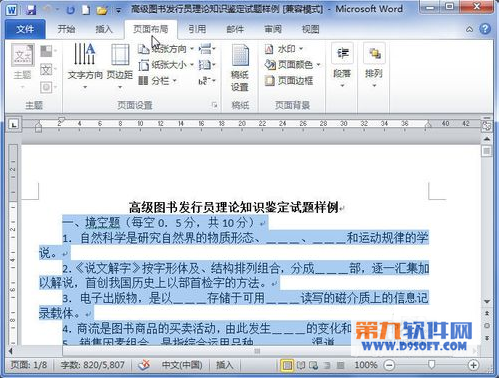Screen dimensions: 499x378
Task: Click the Redo button in Quick Access Toolbar
Action: coord(70,10)
